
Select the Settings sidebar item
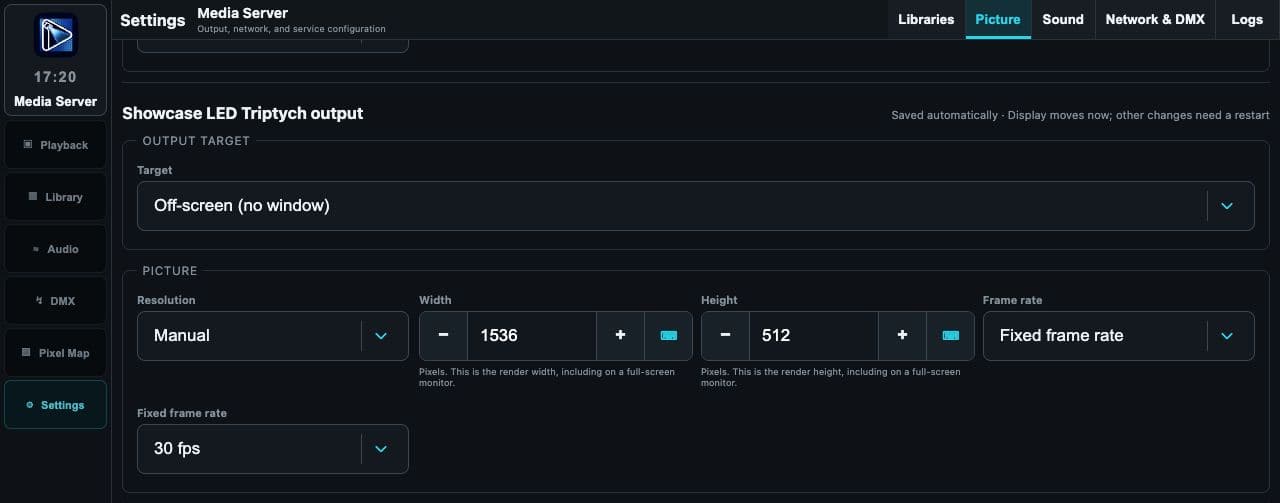55,405
